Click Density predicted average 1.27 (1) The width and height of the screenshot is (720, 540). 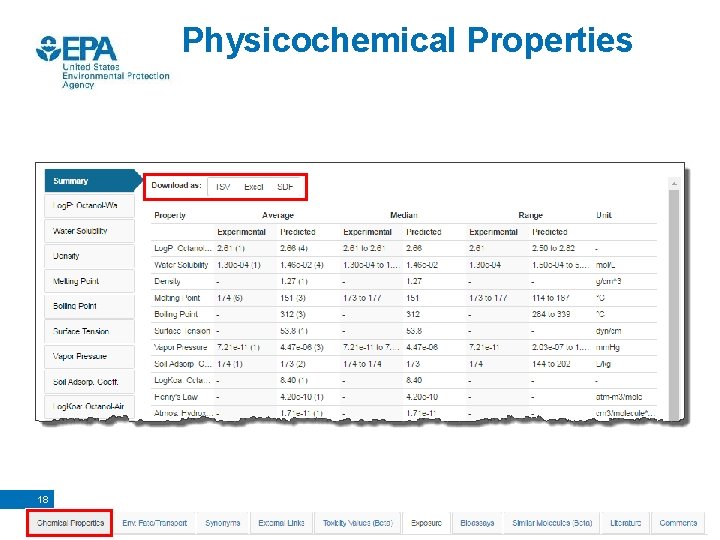(x=294, y=281)
